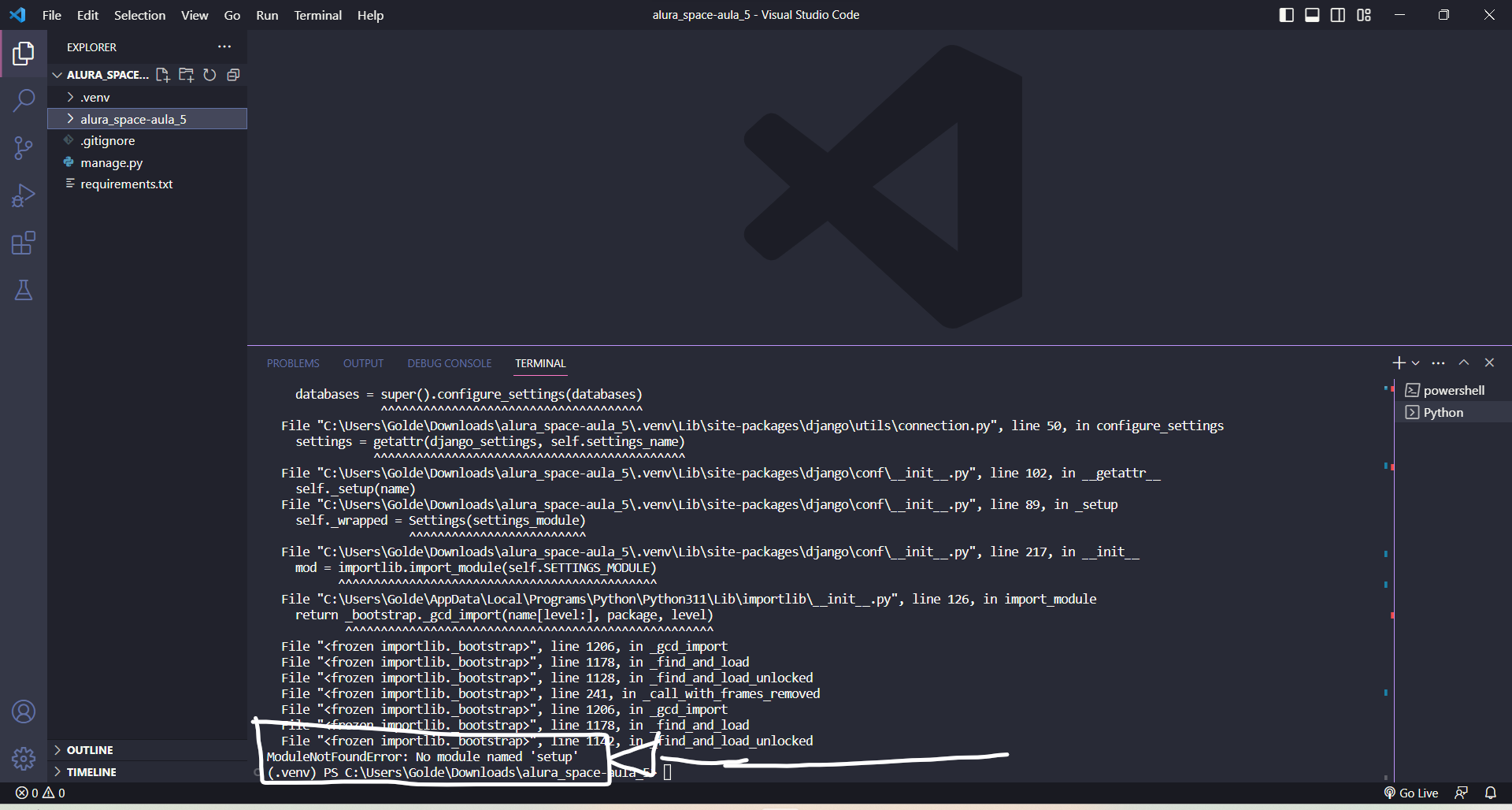Open errors and warnings count in status bar
The height and width of the screenshot is (810, 1512).
pos(41,793)
